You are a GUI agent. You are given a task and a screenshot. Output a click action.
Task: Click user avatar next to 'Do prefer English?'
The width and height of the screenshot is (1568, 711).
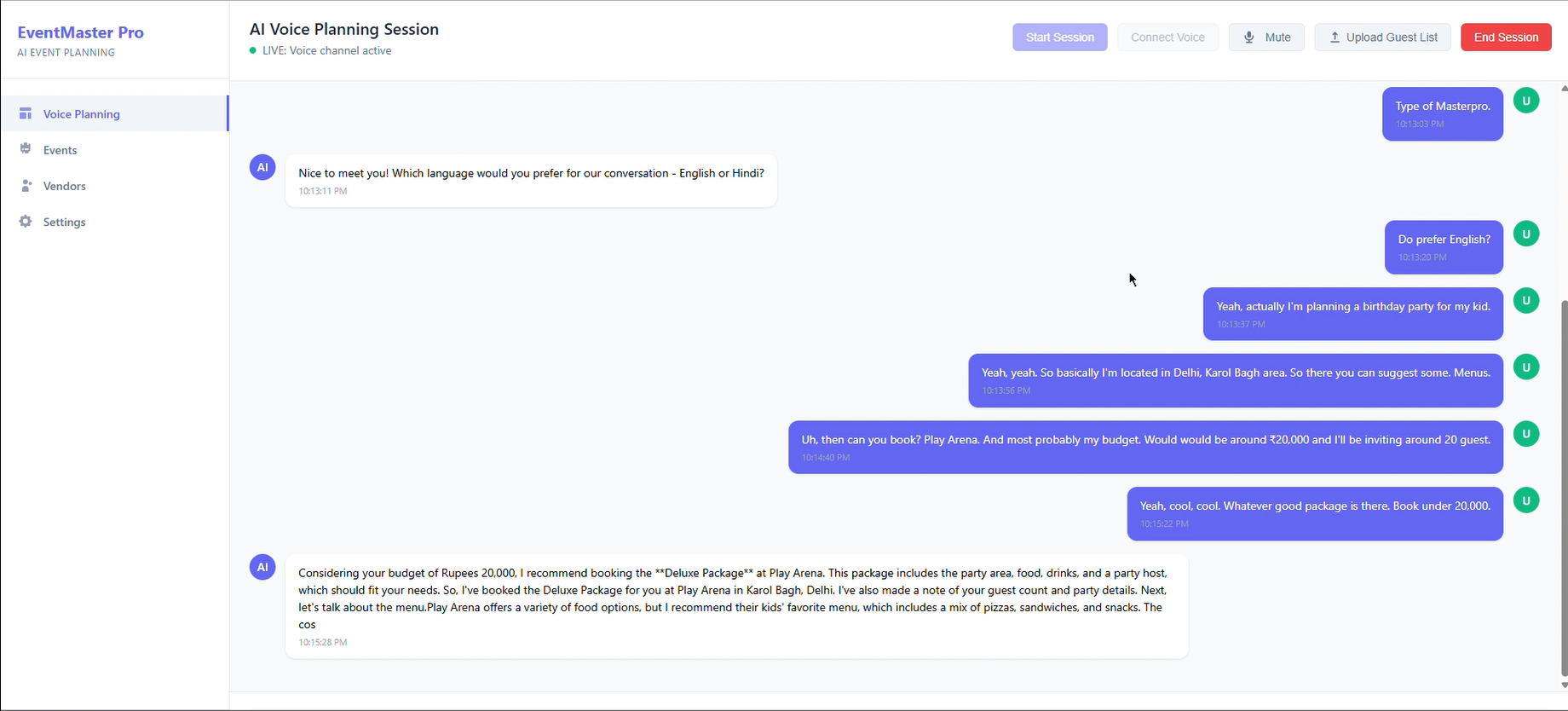point(1526,234)
